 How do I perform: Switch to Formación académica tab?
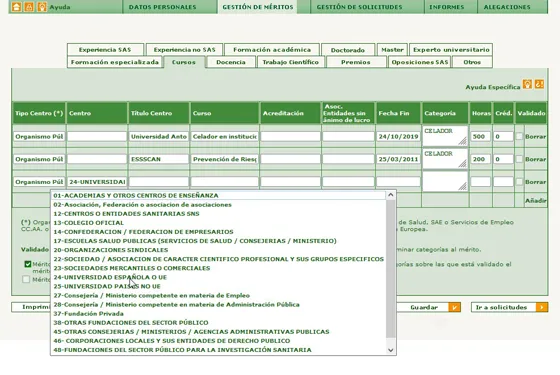point(272,50)
